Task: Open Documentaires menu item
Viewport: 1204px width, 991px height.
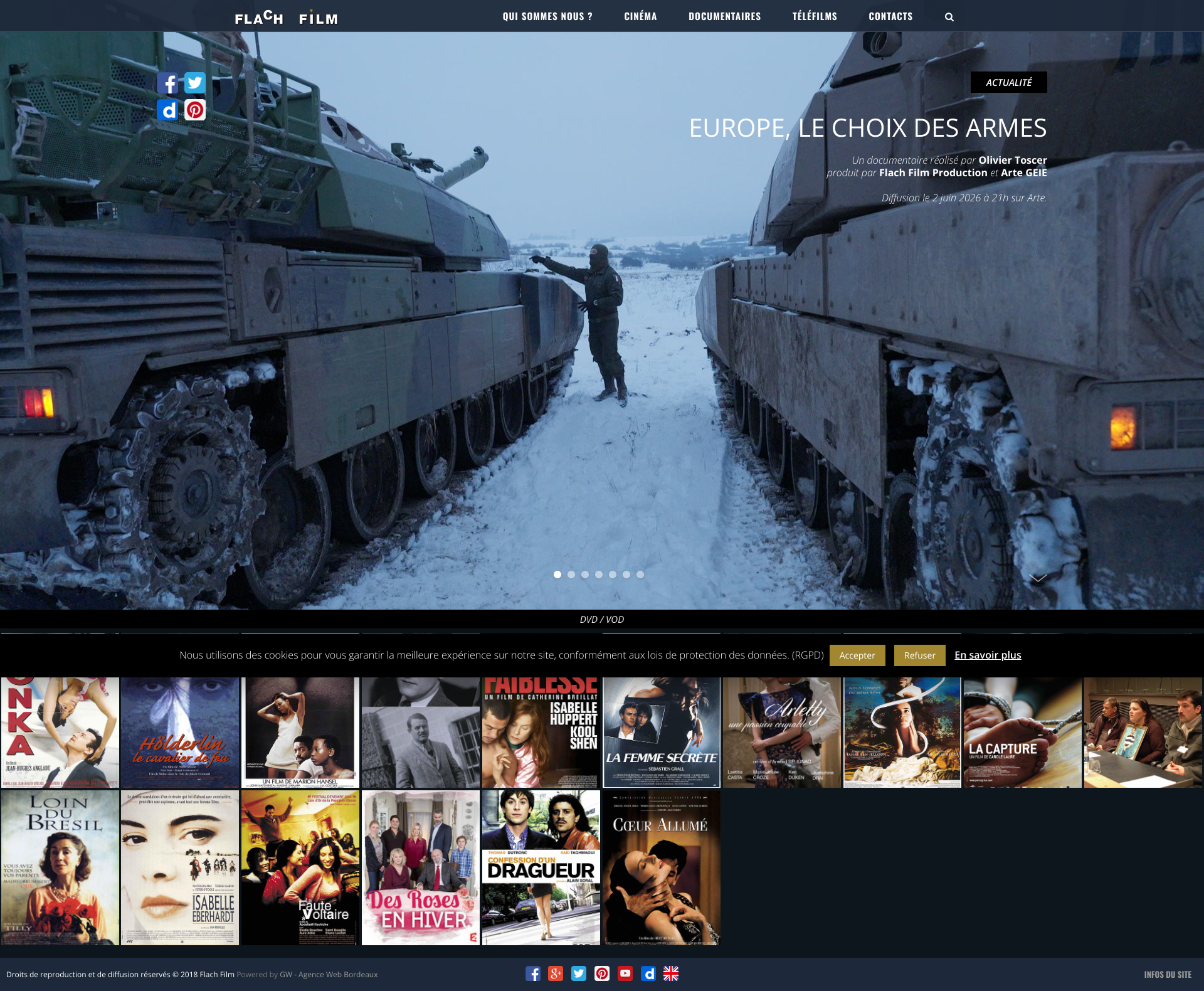Action: (x=725, y=16)
